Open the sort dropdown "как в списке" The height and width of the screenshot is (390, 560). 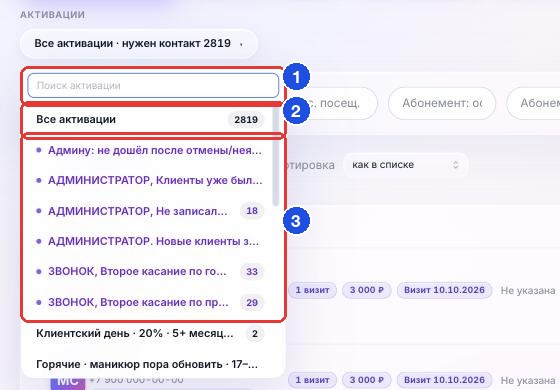tap(406, 165)
